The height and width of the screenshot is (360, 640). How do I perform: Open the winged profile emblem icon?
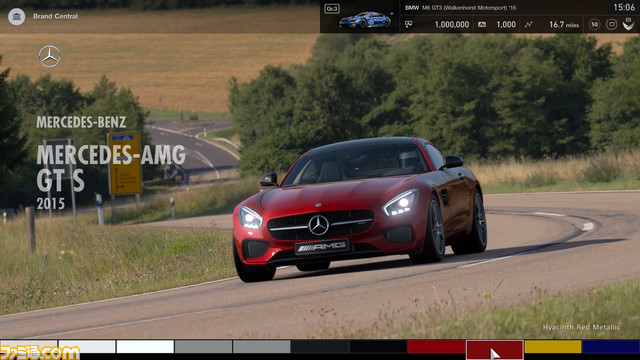pos(629,24)
